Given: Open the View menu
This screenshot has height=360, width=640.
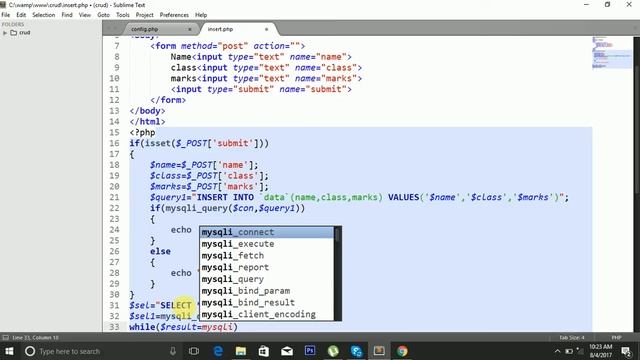Looking at the screenshot, I should coord(85,15).
